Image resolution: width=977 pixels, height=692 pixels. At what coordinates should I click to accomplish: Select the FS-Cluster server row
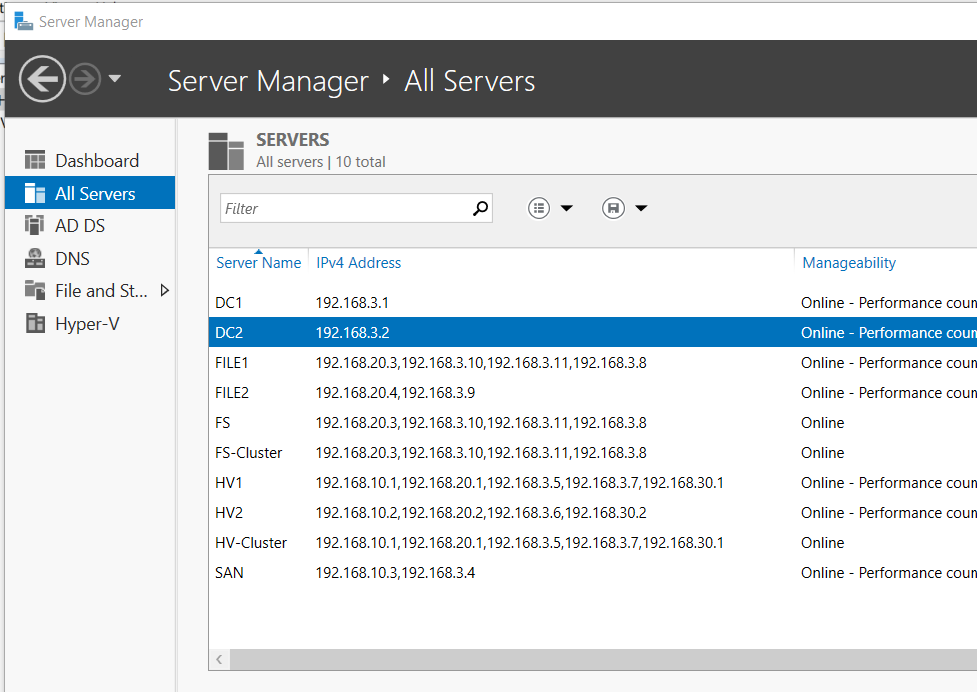(x=593, y=453)
